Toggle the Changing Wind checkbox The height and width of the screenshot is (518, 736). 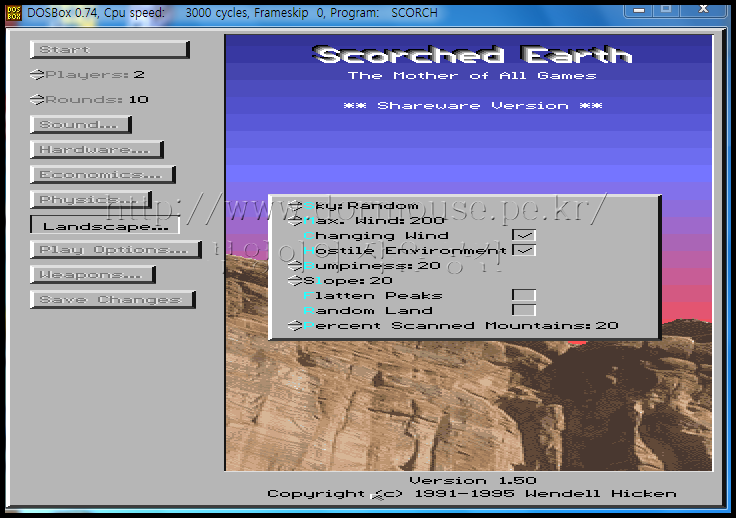(524, 235)
